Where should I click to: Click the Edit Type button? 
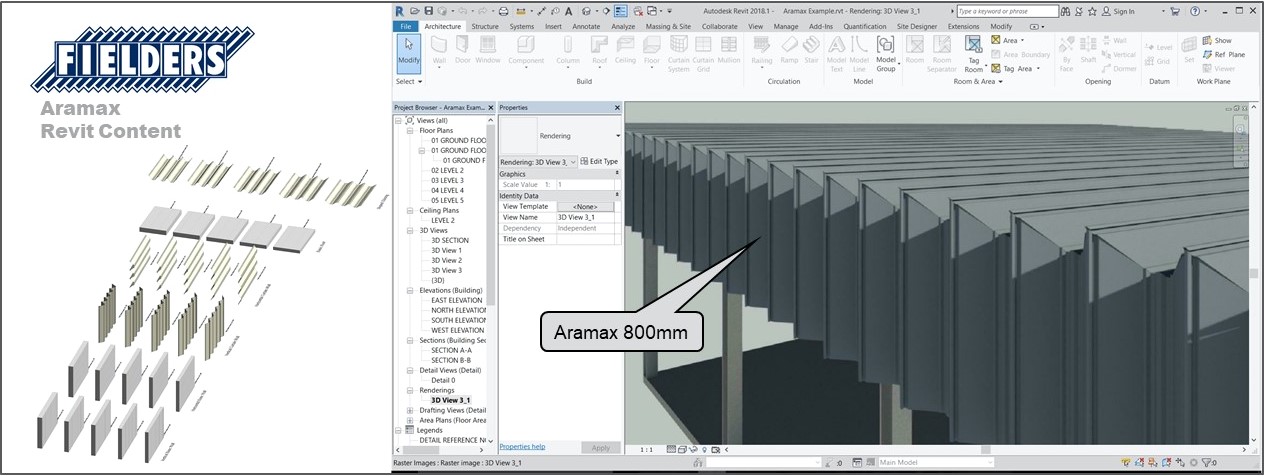pos(599,161)
